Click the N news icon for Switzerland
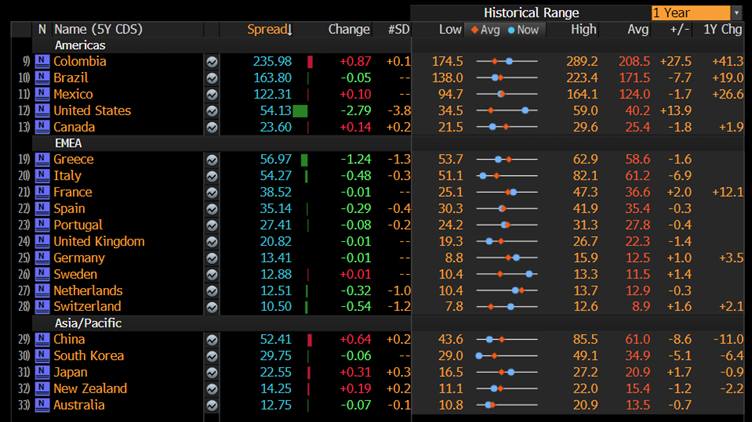 42,306
